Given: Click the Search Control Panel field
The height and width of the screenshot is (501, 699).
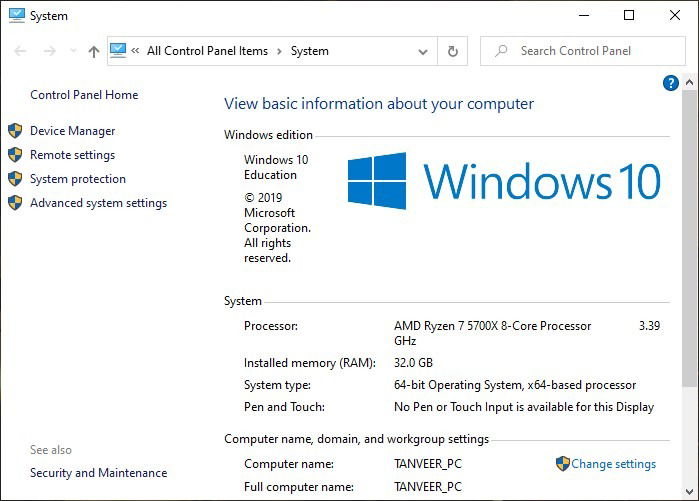Looking at the screenshot, I should pos(583,51).
